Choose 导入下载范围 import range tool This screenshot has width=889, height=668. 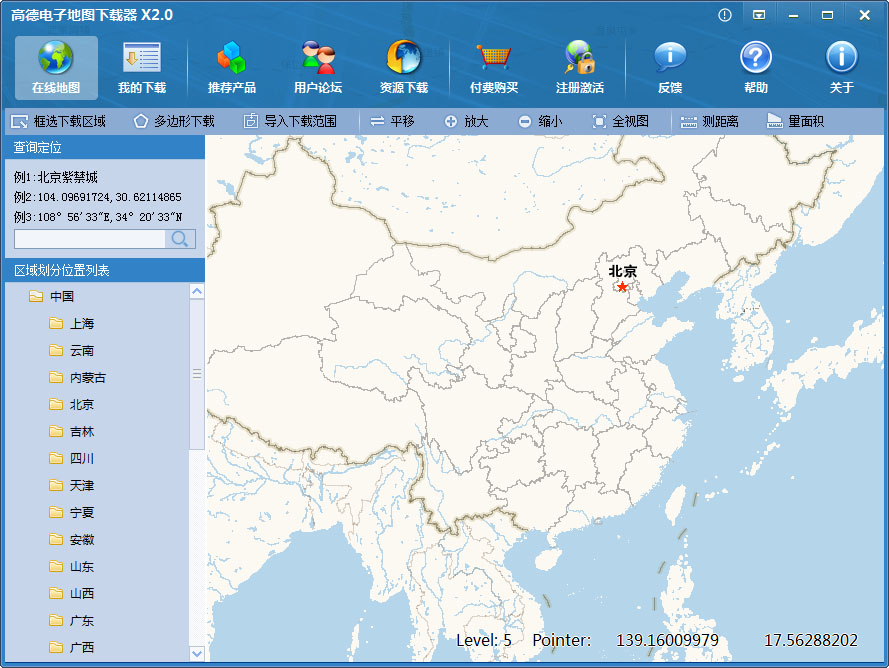pyautogui.click(x=290, y=121)
